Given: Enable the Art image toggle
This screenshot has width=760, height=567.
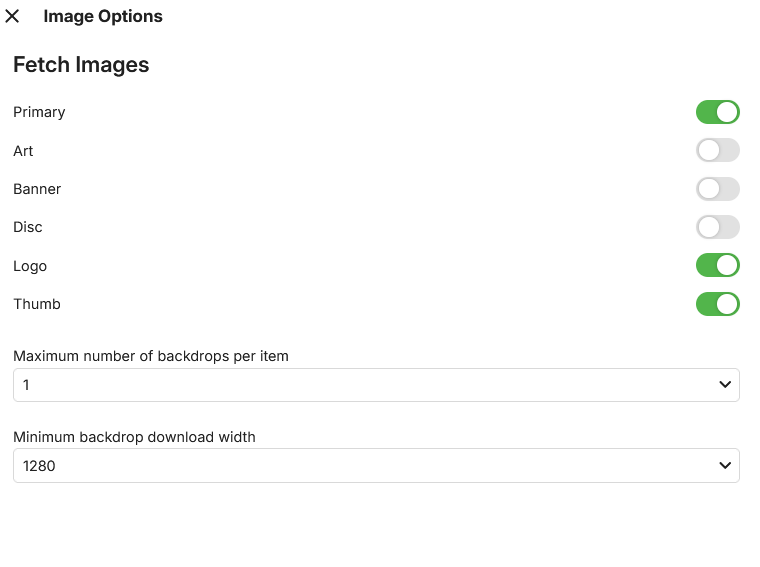Looking at the screenshot, I should [x=717, y=151].
